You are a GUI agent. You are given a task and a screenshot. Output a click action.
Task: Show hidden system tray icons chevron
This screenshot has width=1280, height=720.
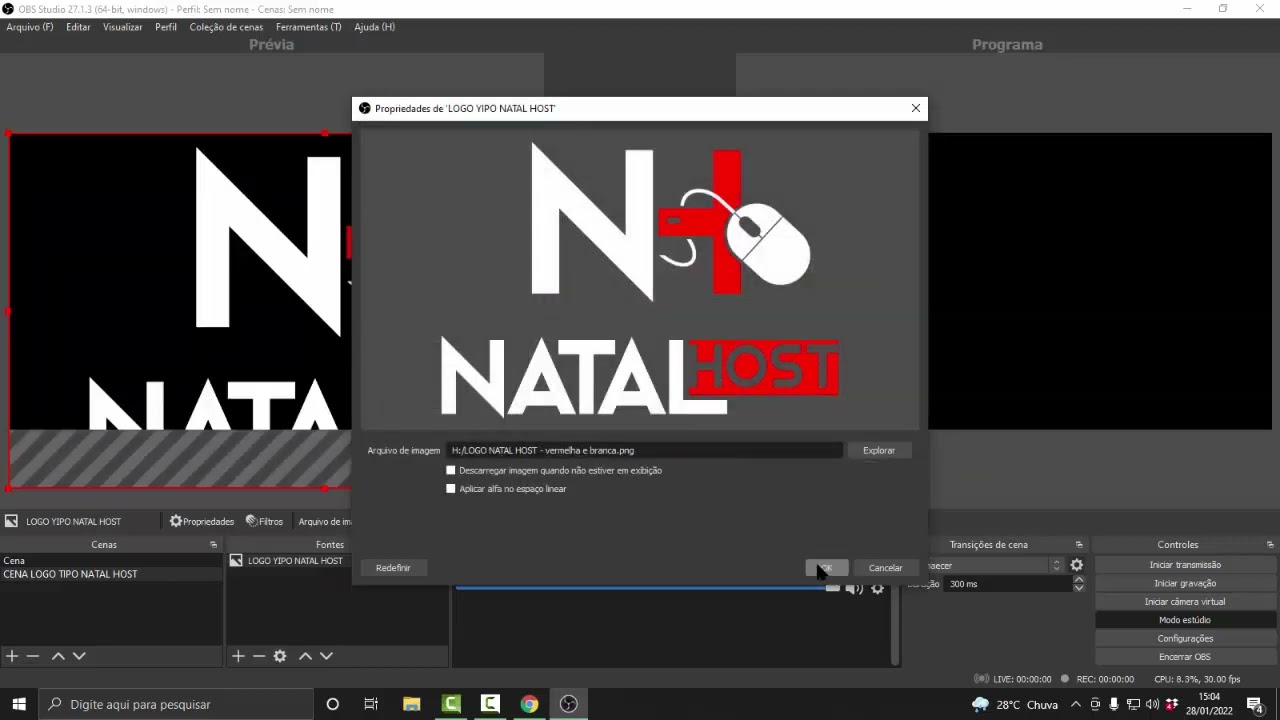tap(1076, 704)
